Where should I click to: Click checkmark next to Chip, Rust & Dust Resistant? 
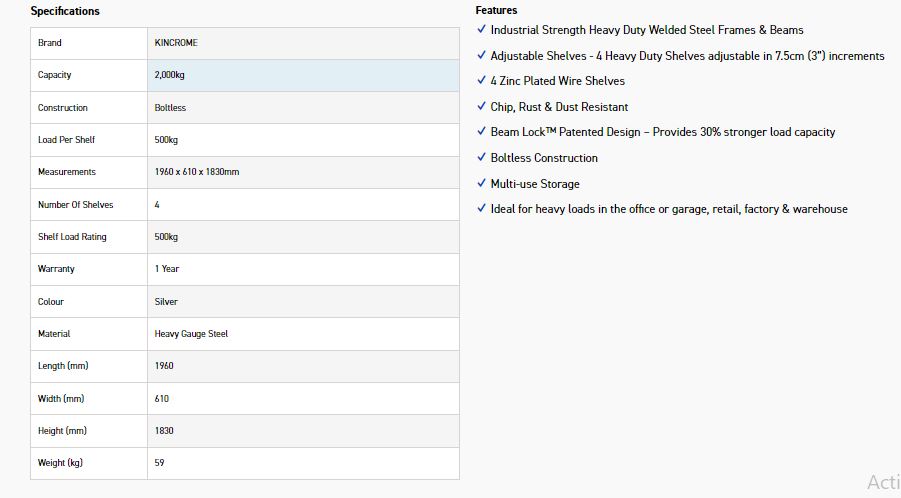point(482,107)
